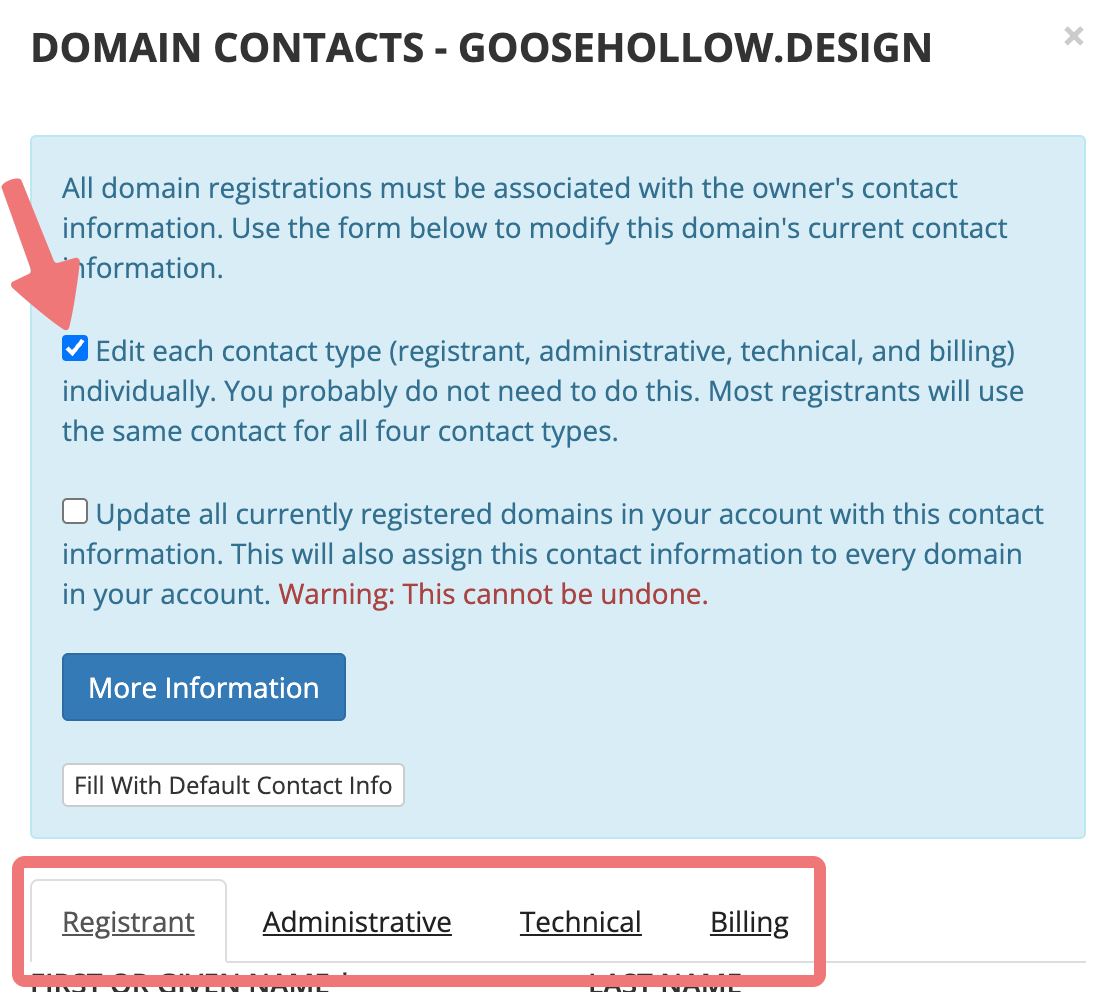The image size is (1112, 992).
Task: Click the 'Update all currently registered domains' label
Action: (x=570, y=515)
